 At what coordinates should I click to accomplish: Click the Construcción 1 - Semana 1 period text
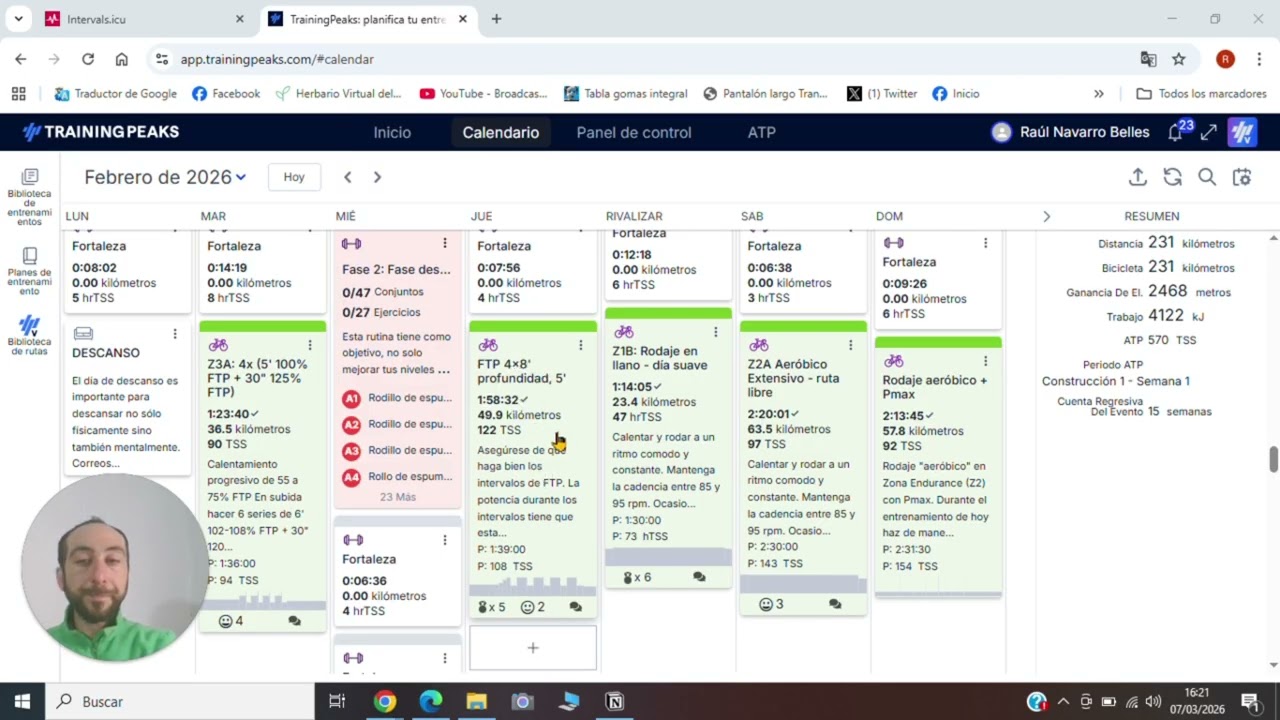1116,381
